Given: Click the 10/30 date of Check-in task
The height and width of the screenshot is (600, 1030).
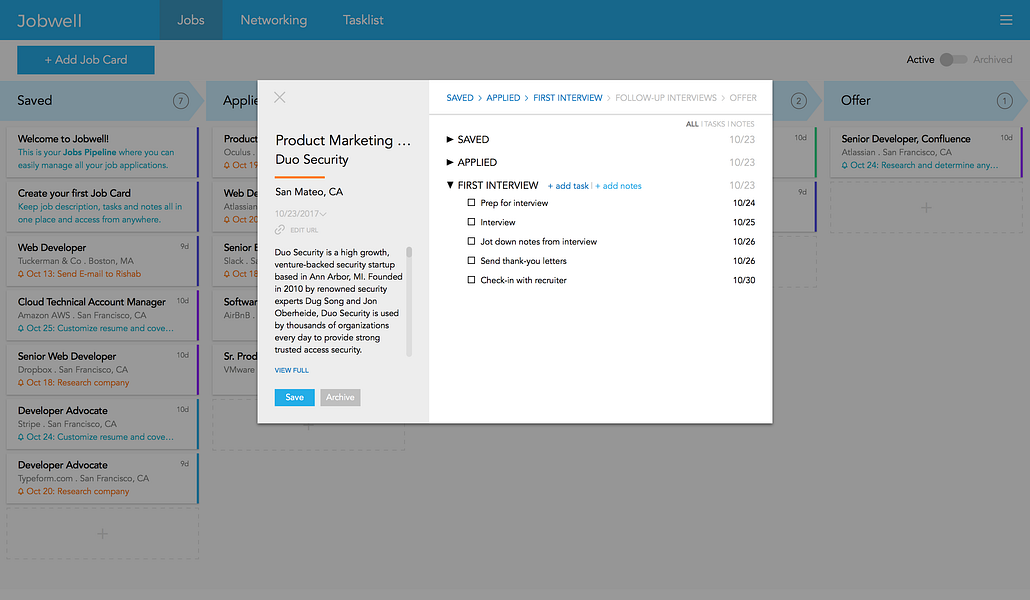Looking at the screenshot, I should [744, 280].
